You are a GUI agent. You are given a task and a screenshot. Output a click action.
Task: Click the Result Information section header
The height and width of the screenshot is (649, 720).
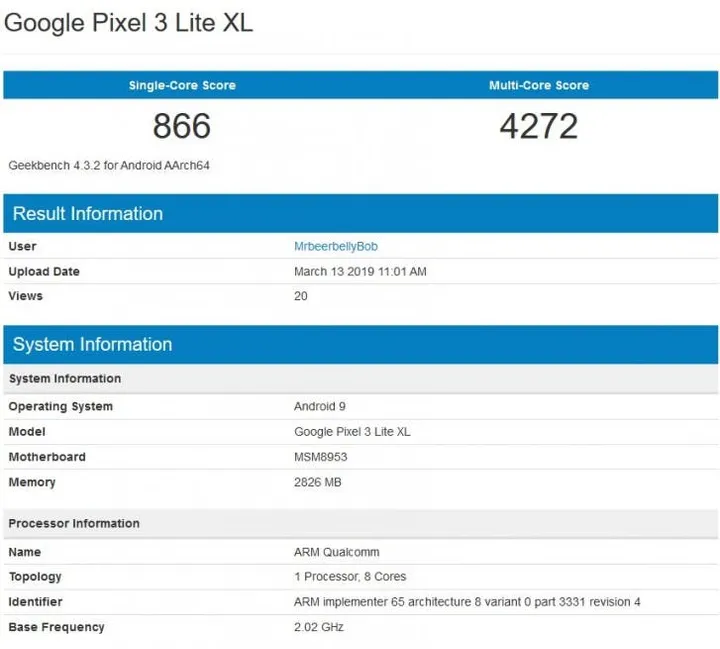(88, 214)
